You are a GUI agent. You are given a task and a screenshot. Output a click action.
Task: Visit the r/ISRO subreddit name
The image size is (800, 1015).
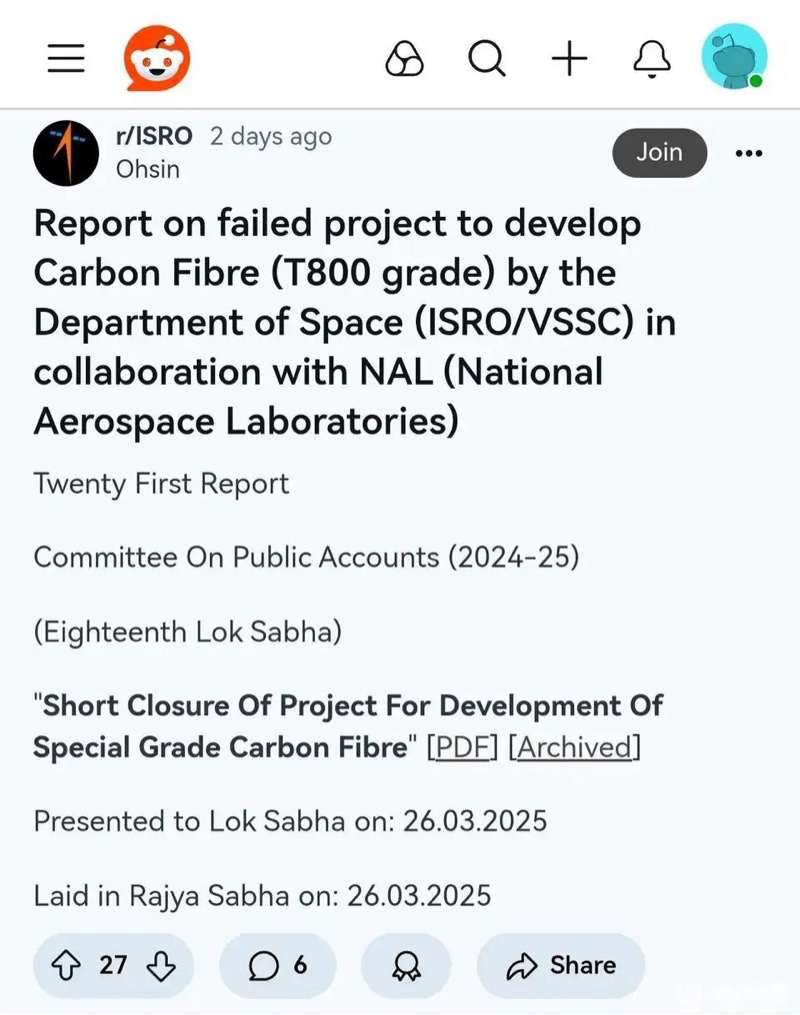click(x=154, y=136)
